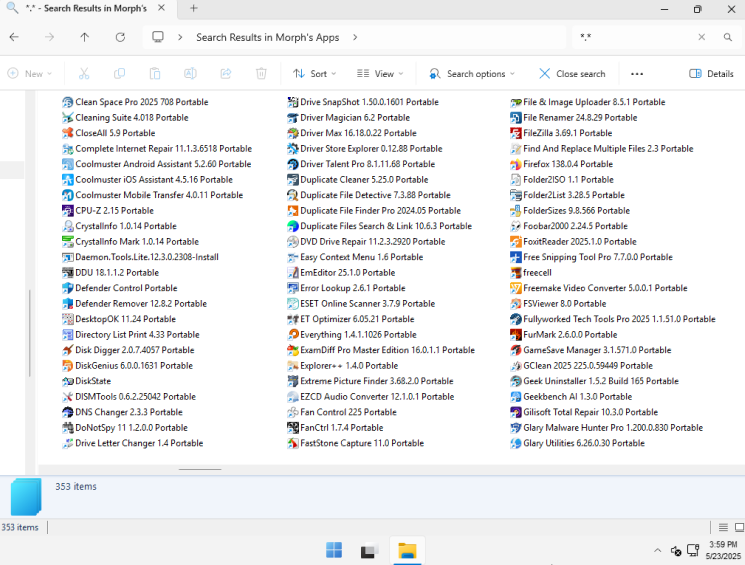Click File Explorer on the taskbar
This screenshot has width=745, height=565.
pos(407,550)
